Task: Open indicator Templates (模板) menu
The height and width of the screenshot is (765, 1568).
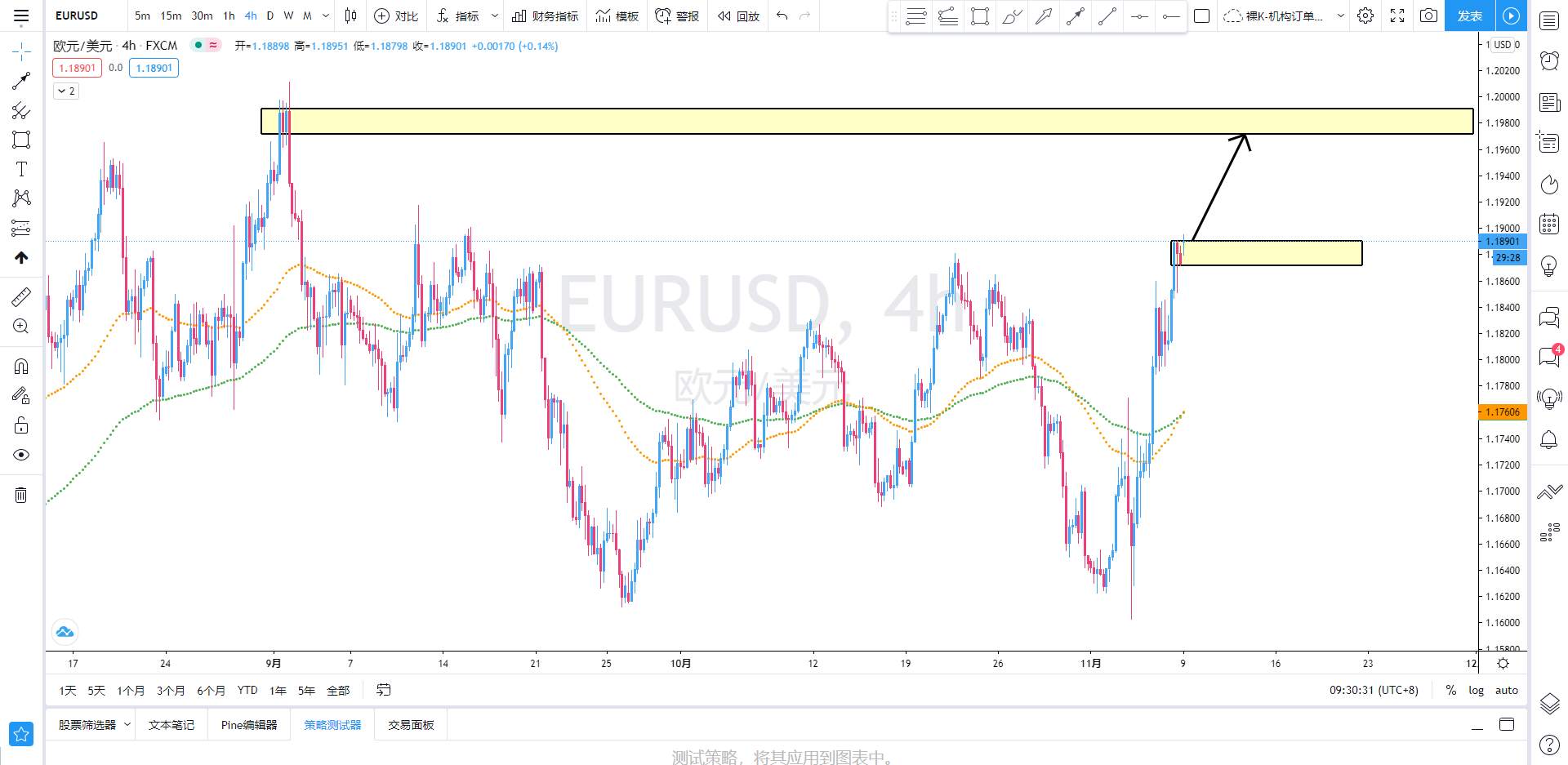Action: 617,16
